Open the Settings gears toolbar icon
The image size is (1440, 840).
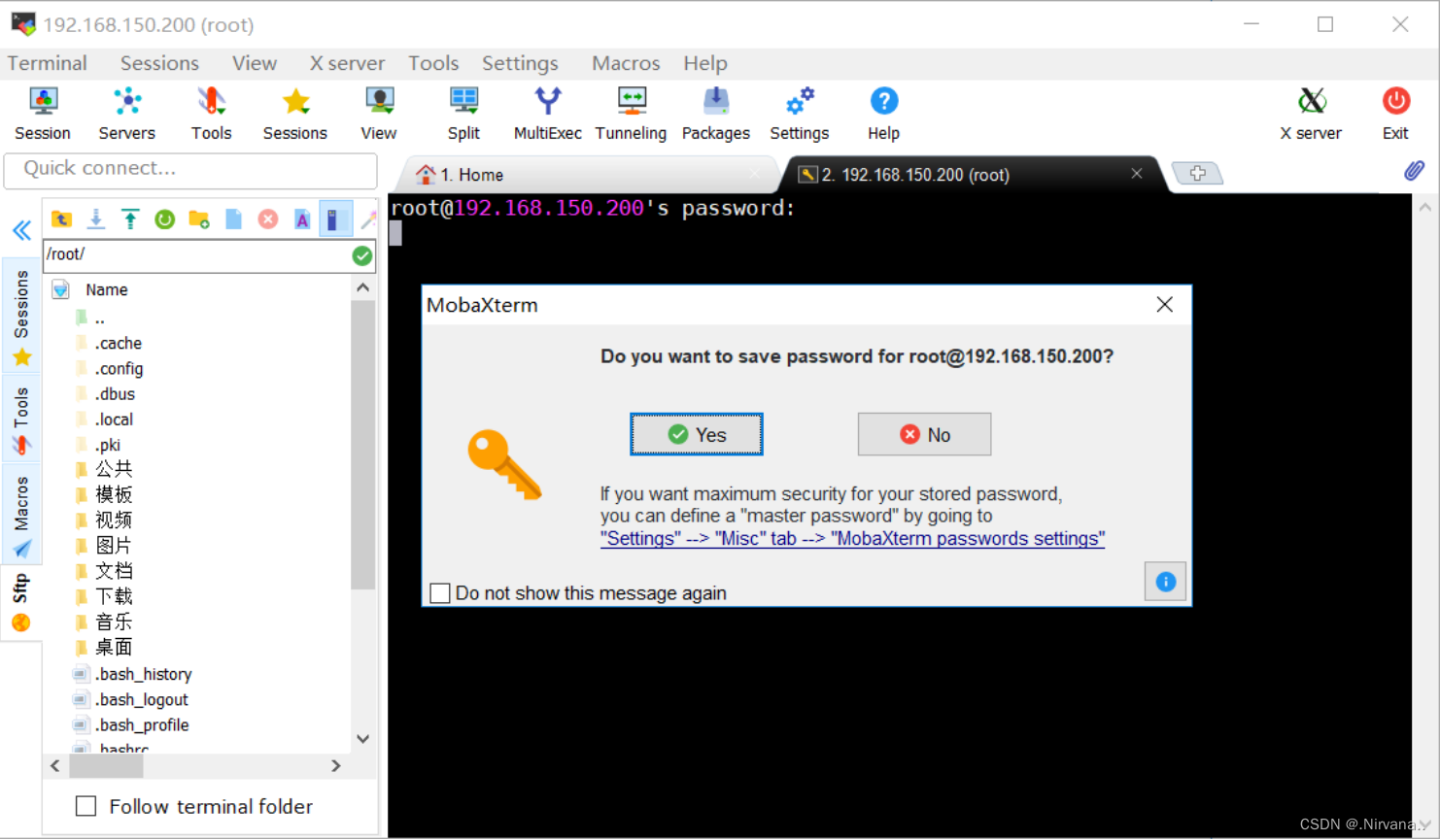(x=800, y=114)
